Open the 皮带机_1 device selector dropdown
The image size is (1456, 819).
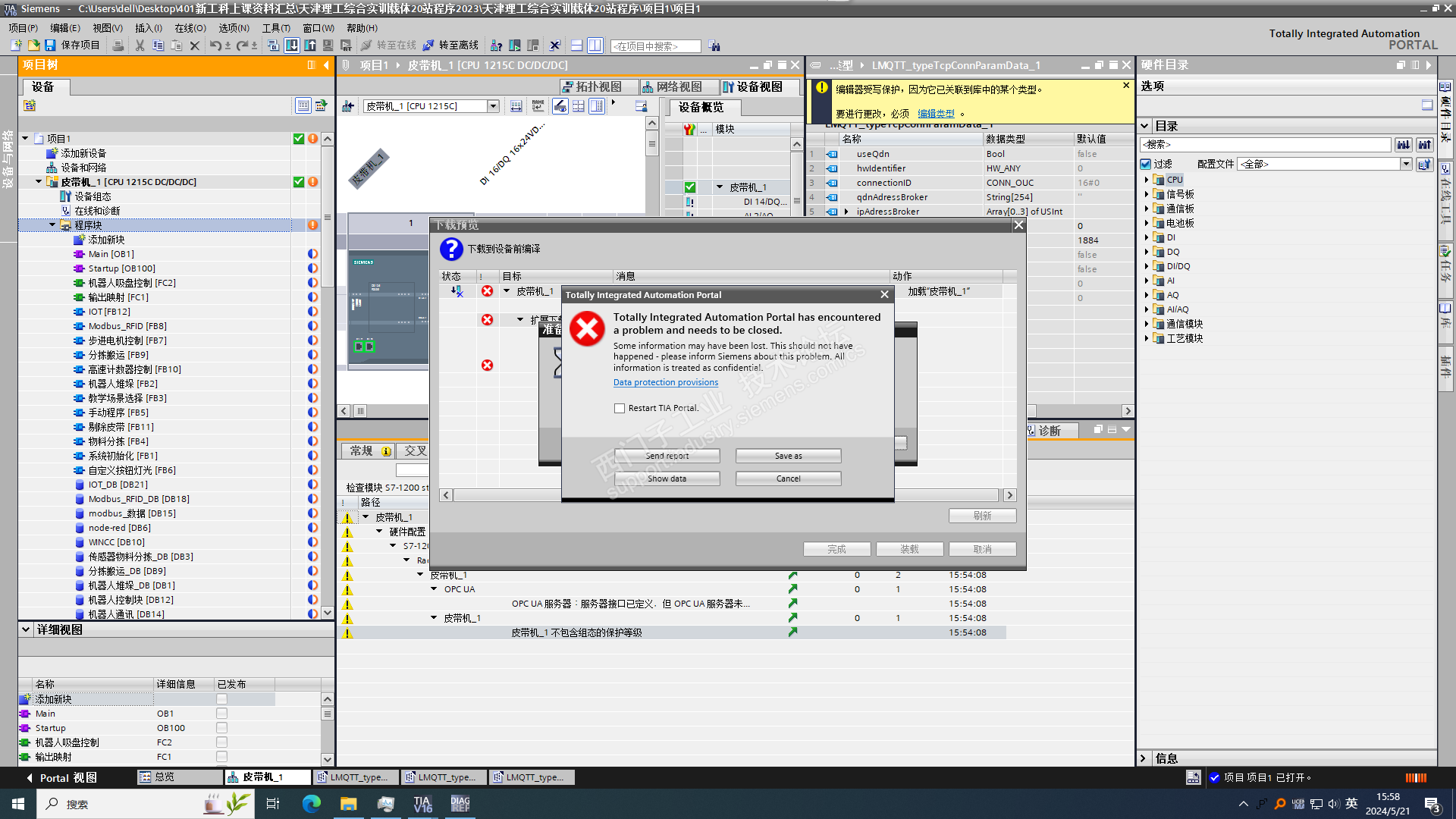[493, 106]
